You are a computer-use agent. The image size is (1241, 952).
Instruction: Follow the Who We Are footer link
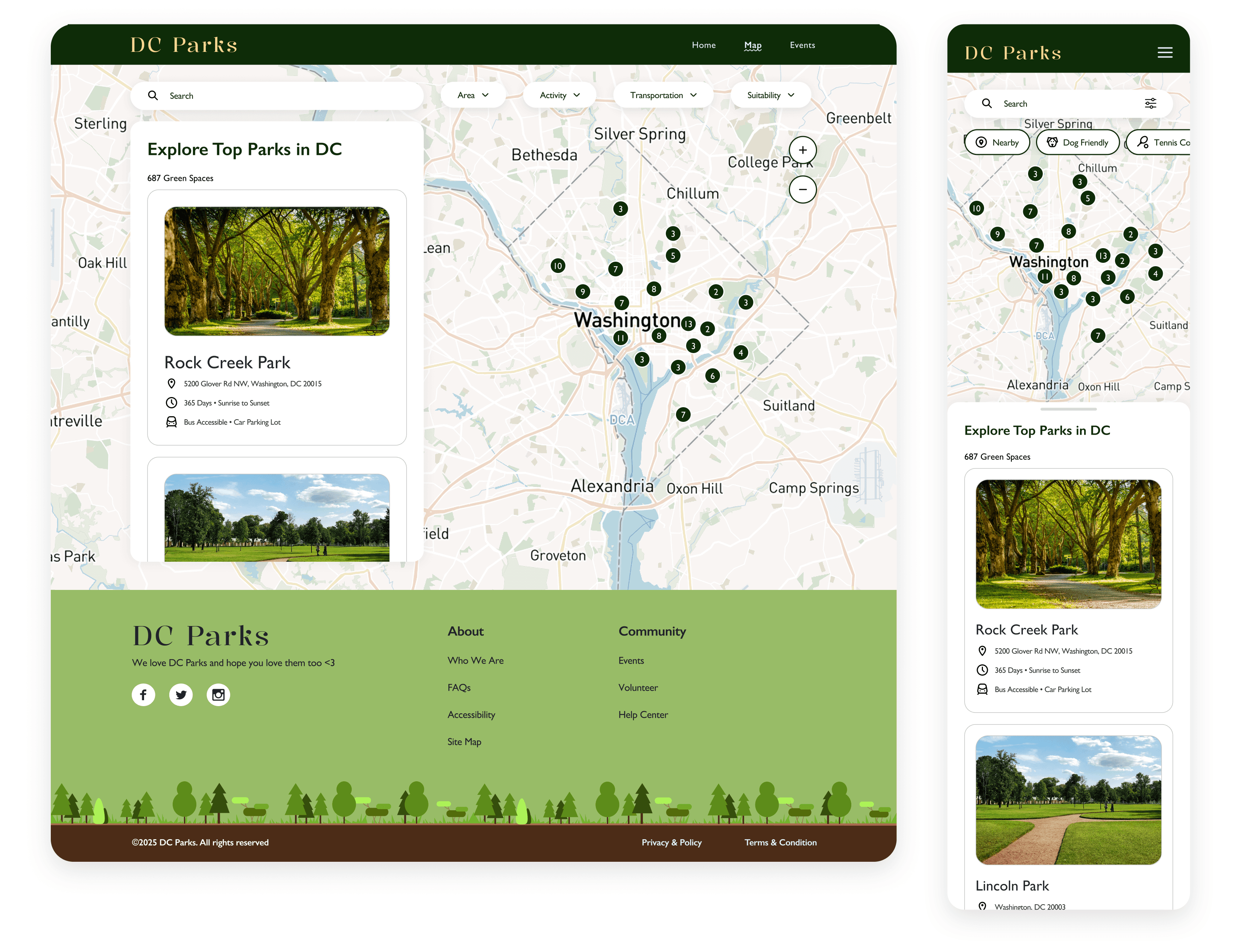click(475, 660)
